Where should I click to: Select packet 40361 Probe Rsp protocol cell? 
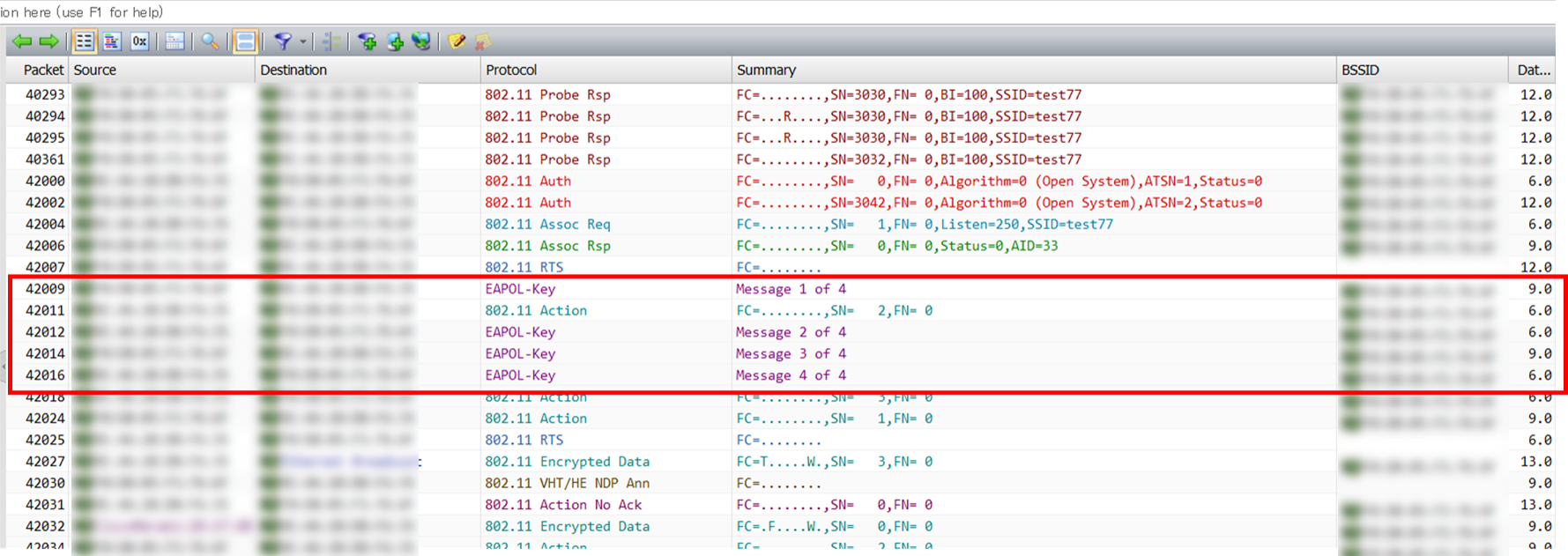point(547,159)
